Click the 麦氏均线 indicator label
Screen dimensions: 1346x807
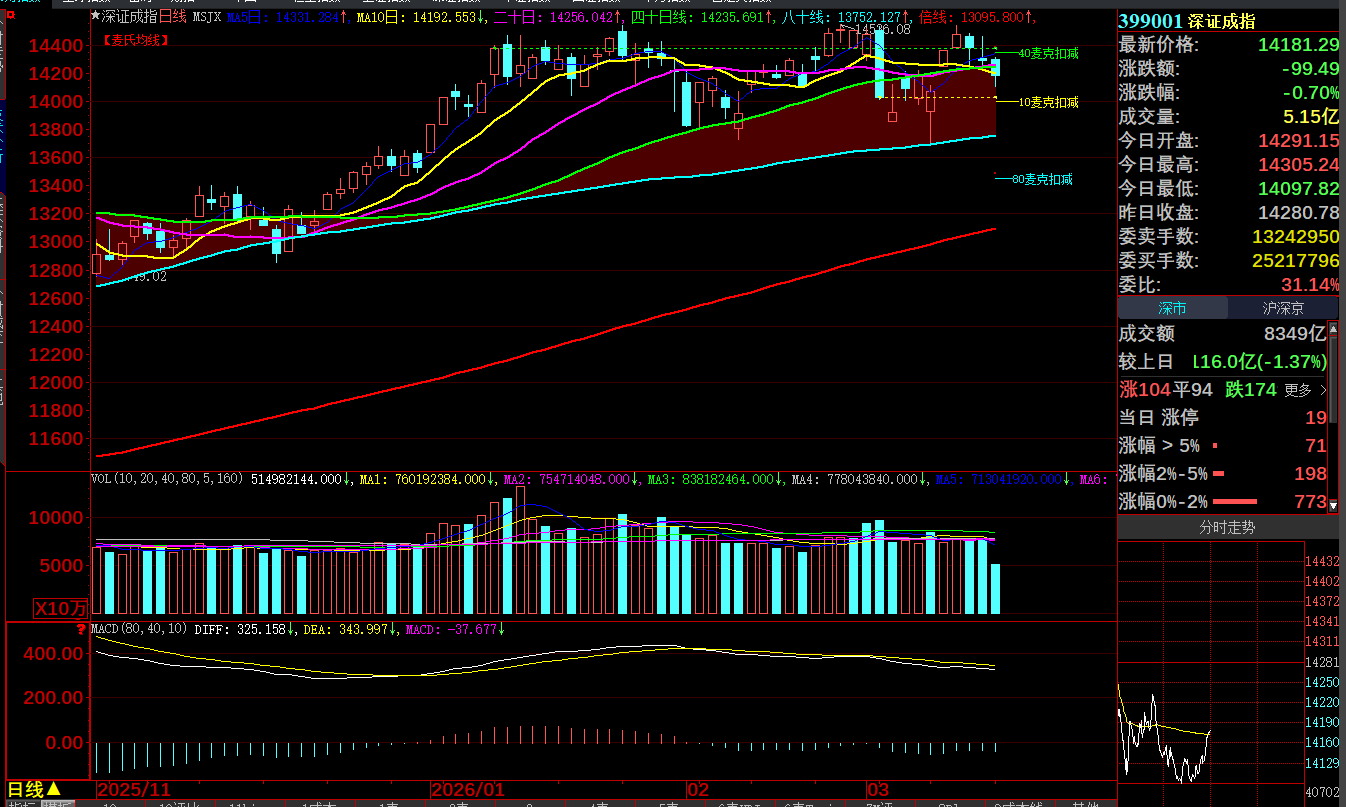coord(136,40)
